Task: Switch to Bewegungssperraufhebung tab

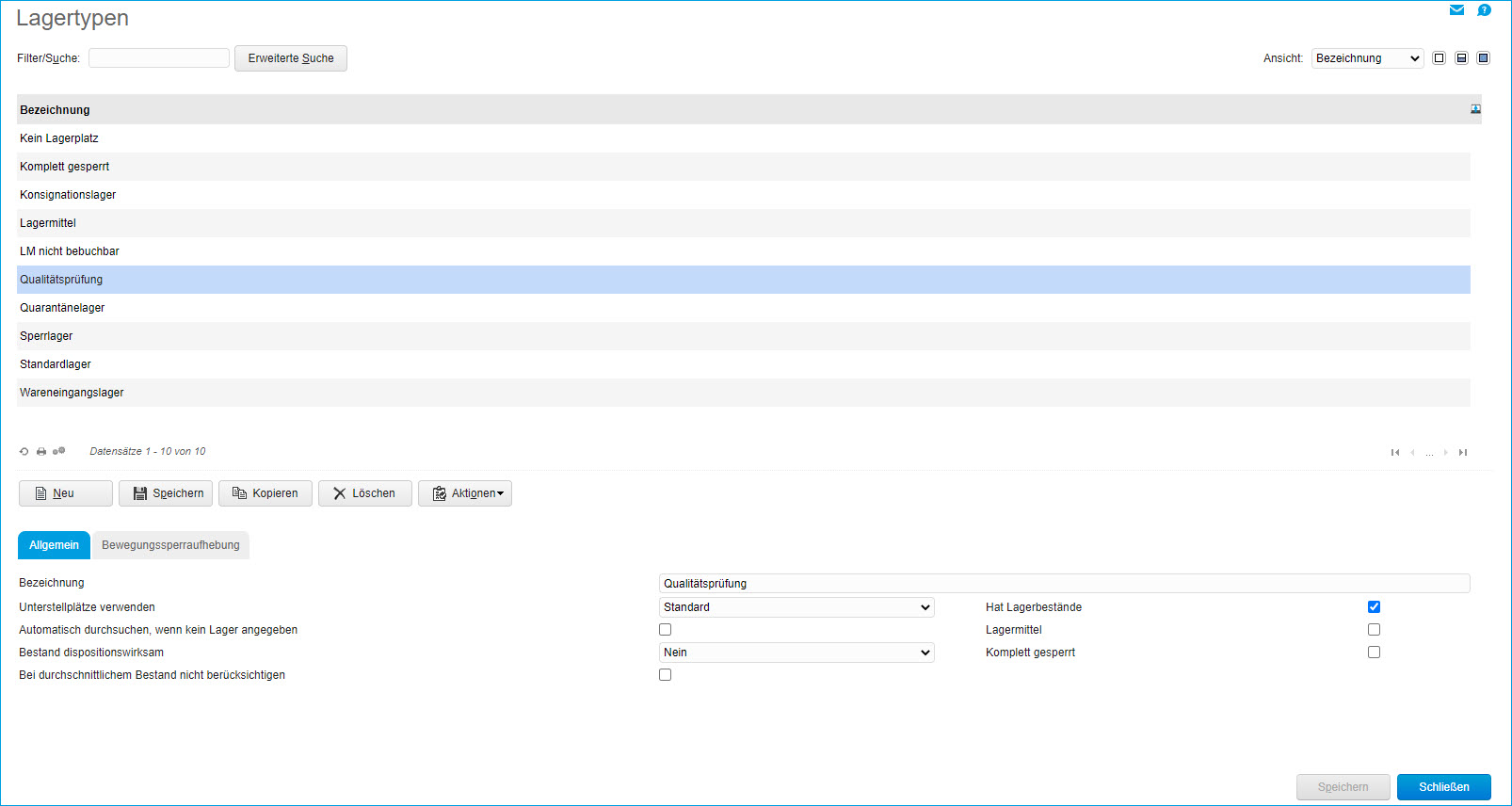Action: pos(170,545)
